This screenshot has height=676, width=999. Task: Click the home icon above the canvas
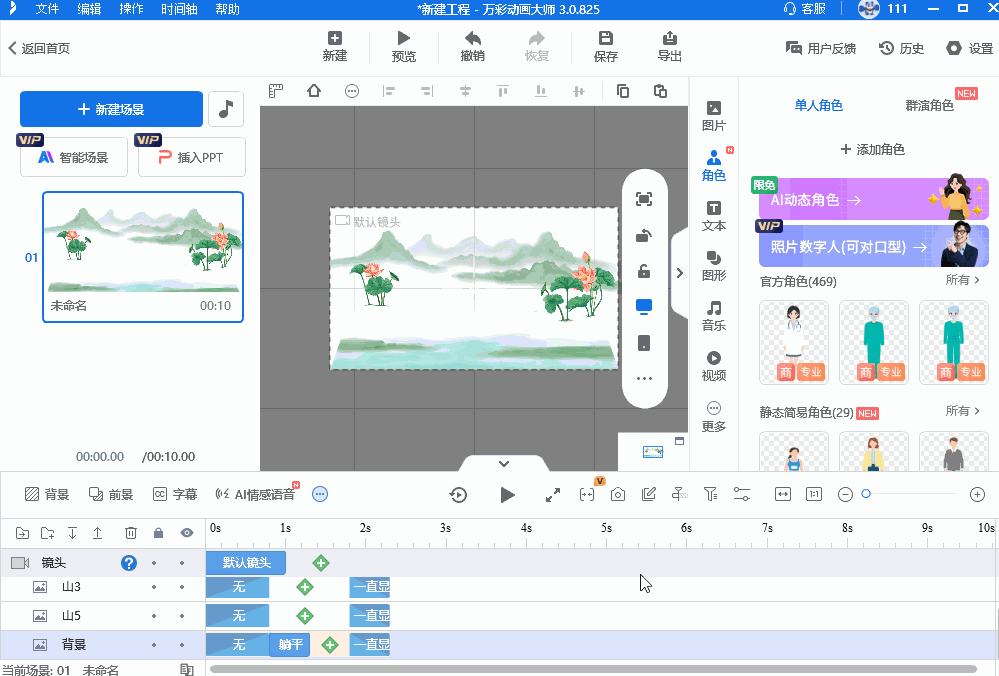[314, 91]
